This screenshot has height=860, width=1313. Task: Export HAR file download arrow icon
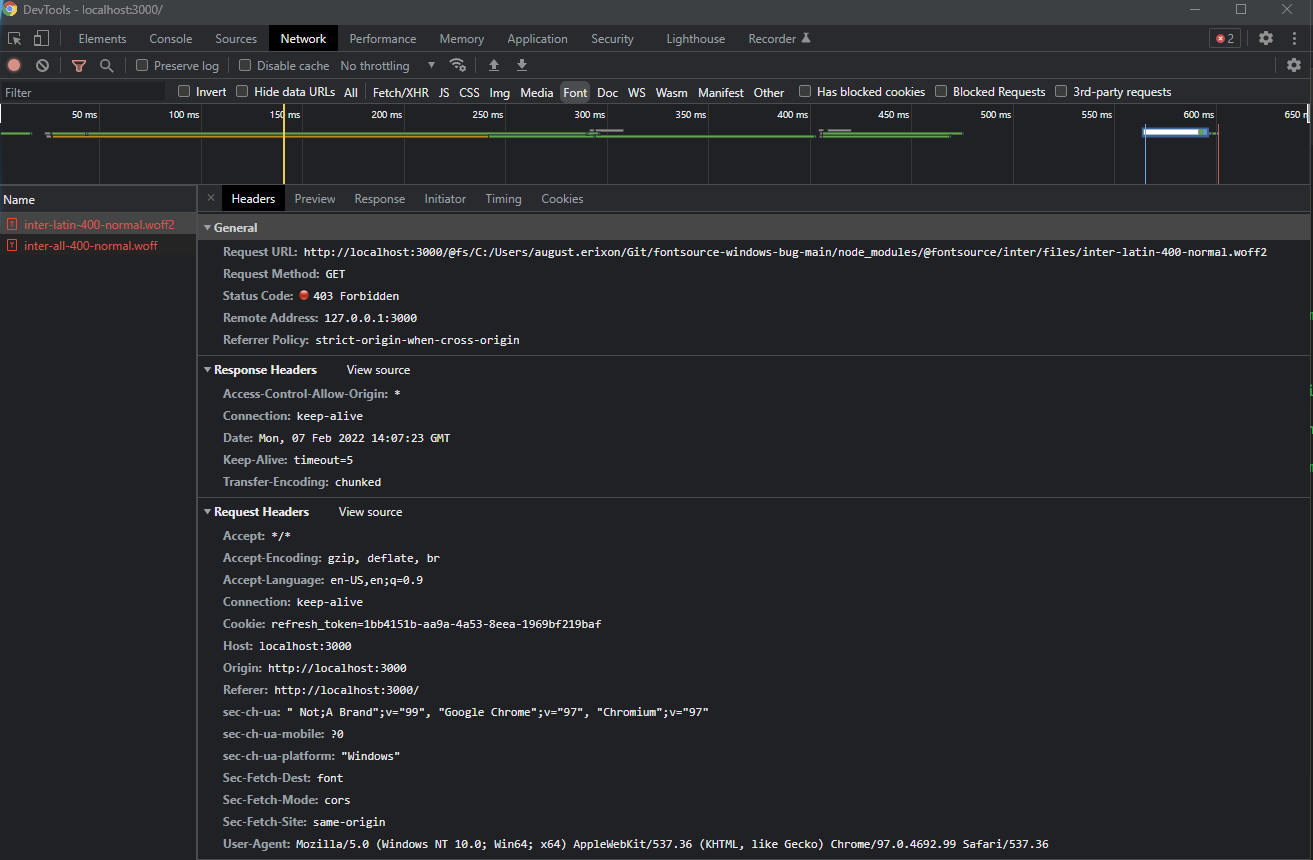pyautogui.click(x=522, y=66)
